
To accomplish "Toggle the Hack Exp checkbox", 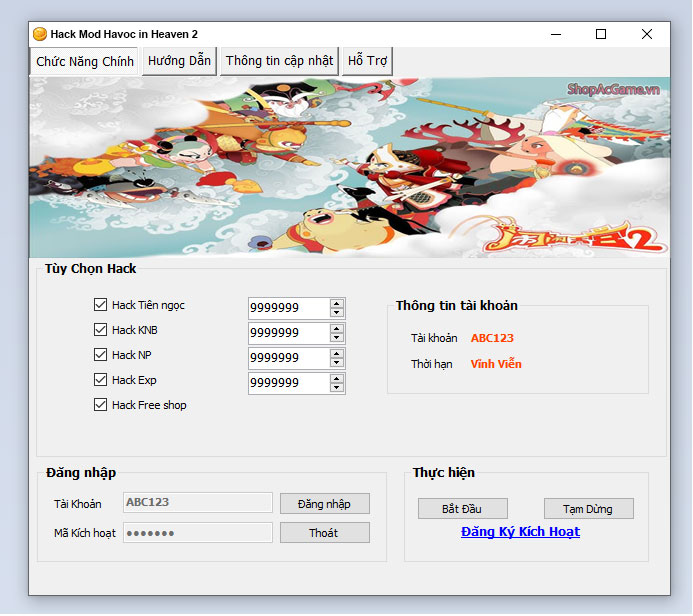I will pyautogui.click(x=100, y=380).
